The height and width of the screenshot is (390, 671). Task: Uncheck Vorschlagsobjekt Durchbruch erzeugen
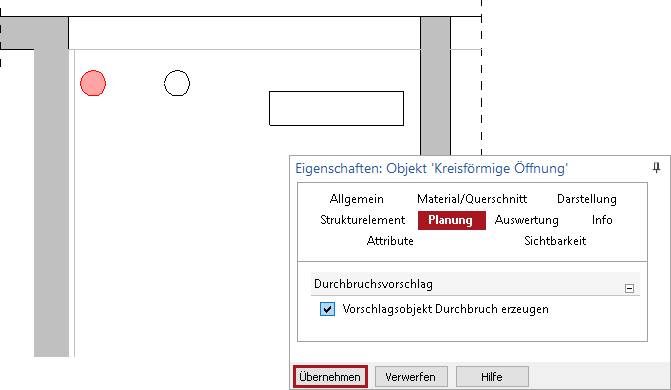[x=327, y=309]
